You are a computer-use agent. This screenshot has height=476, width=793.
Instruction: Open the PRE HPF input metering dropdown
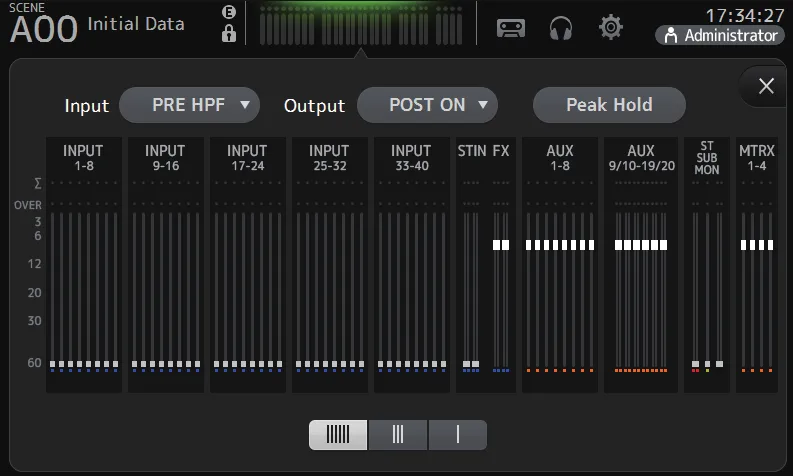pyautogui.click(x=189, y=105)
